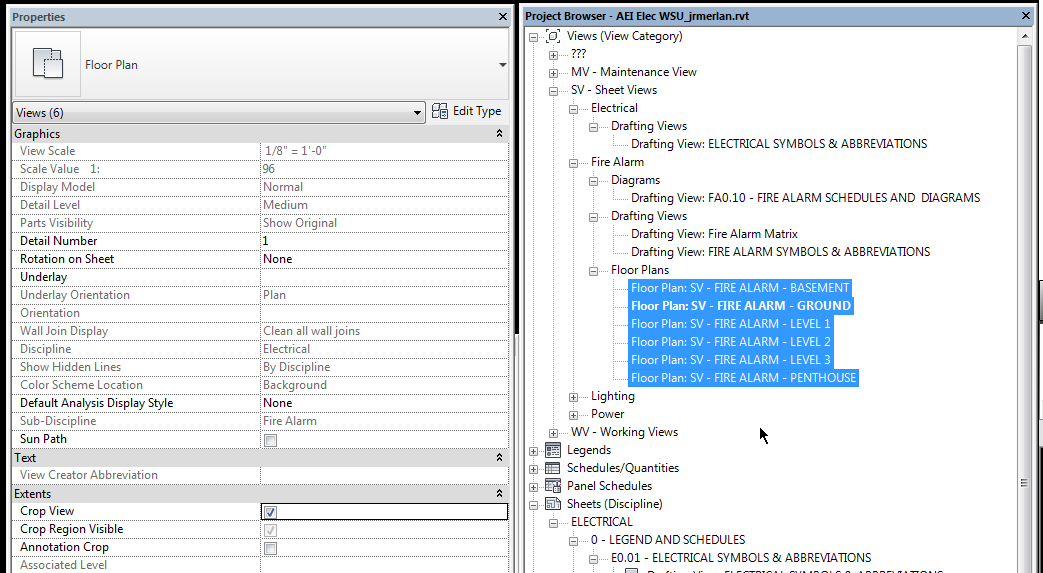Click the Schedules/Quantities node icon

click(552, 468)
